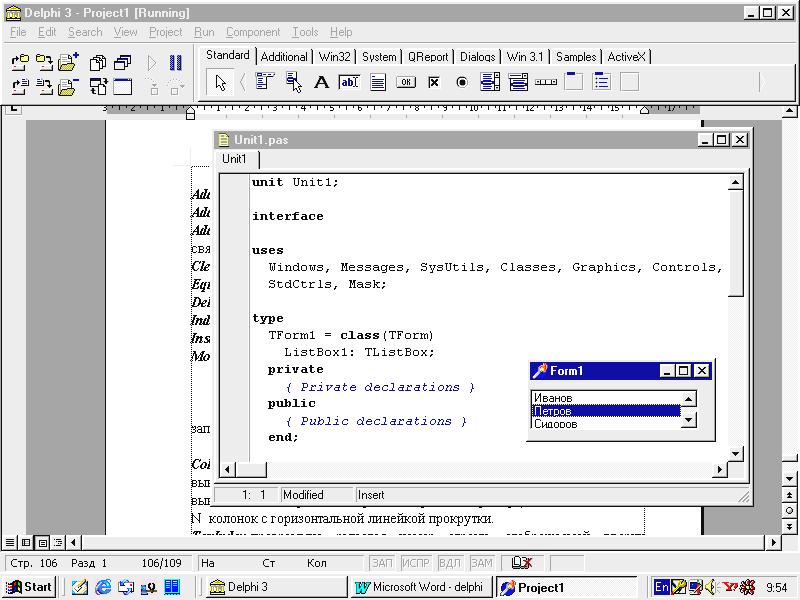Click Remove file from project icon
This screenshot has width=800, height=600.
[x=68, y=87]
